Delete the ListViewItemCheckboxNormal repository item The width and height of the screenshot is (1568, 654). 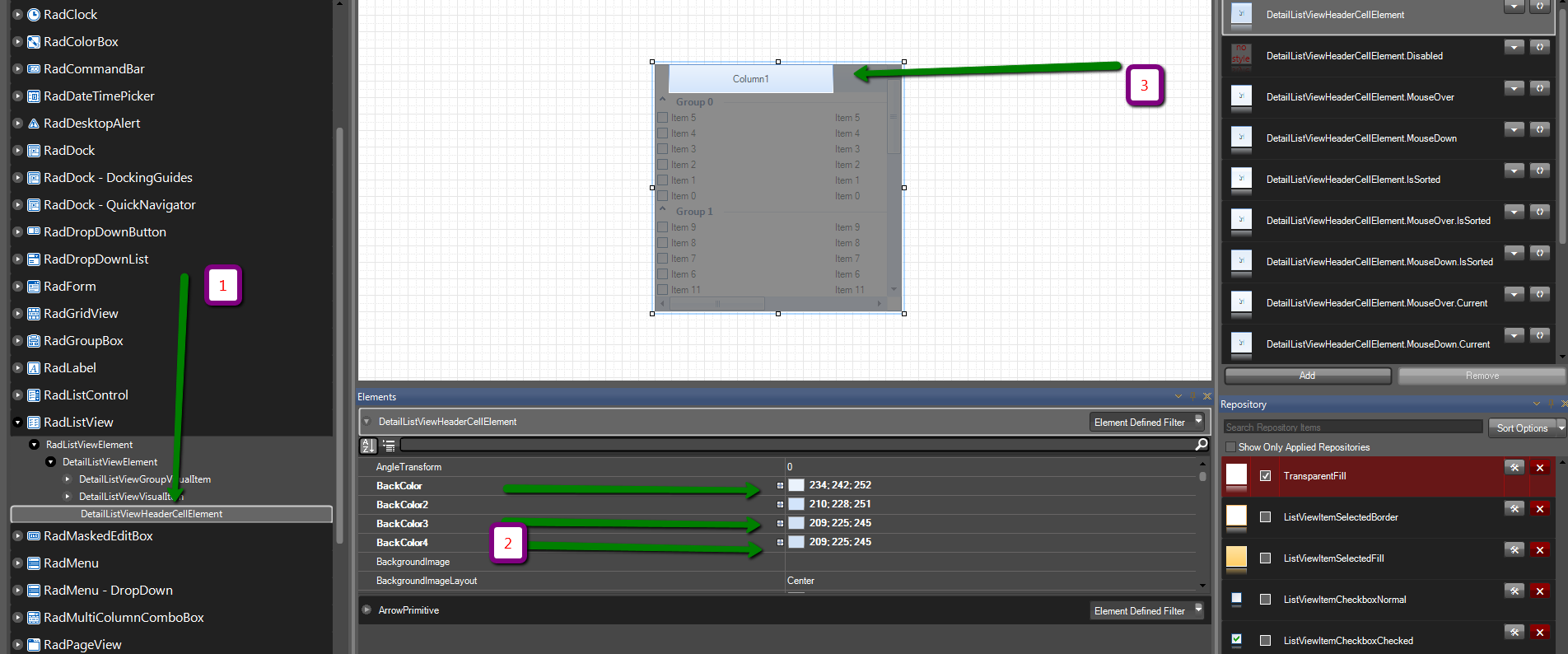[x=1540, y=591]
